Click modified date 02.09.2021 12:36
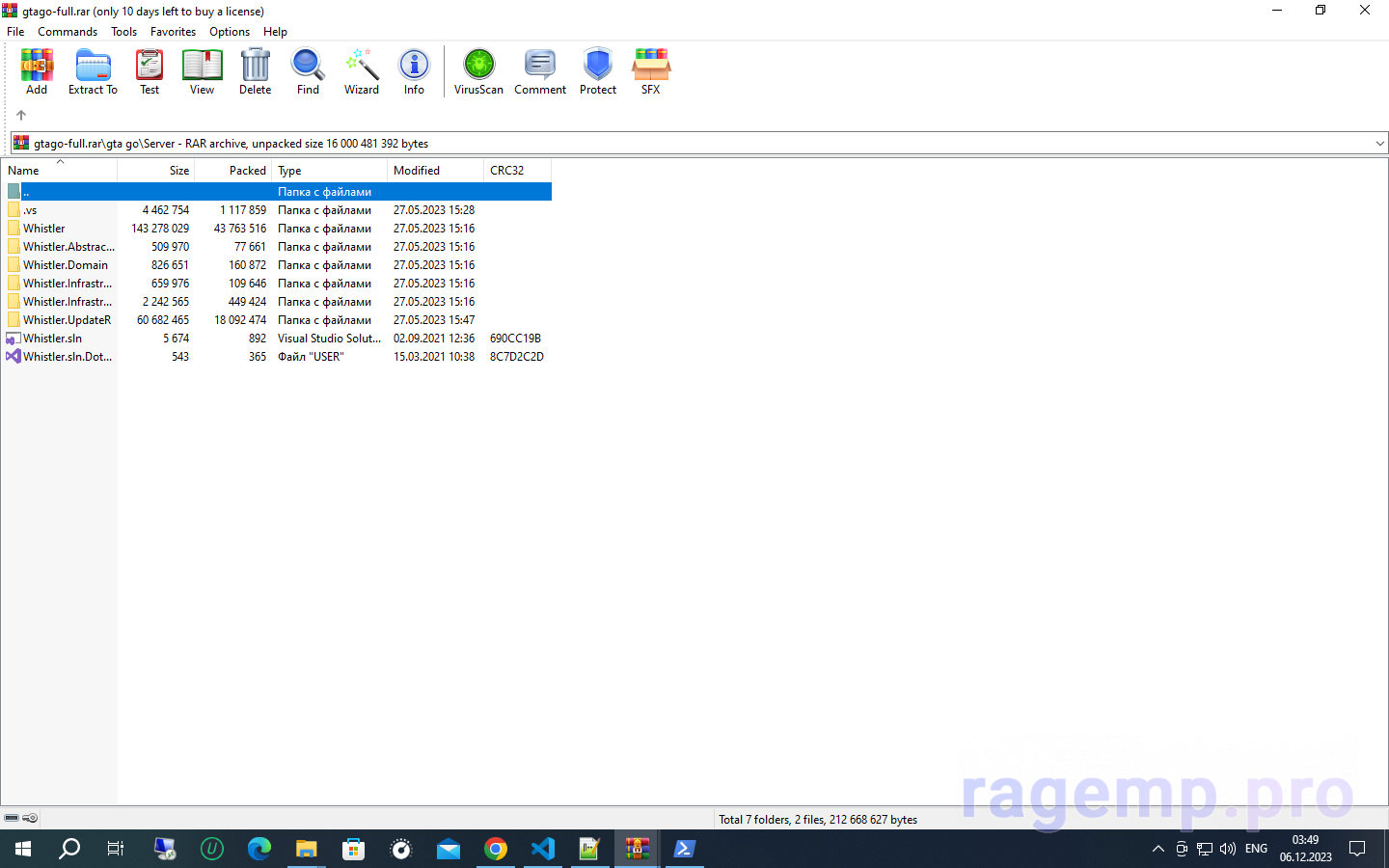Screen dimensions: 1389x868 [x=434, y=338]
